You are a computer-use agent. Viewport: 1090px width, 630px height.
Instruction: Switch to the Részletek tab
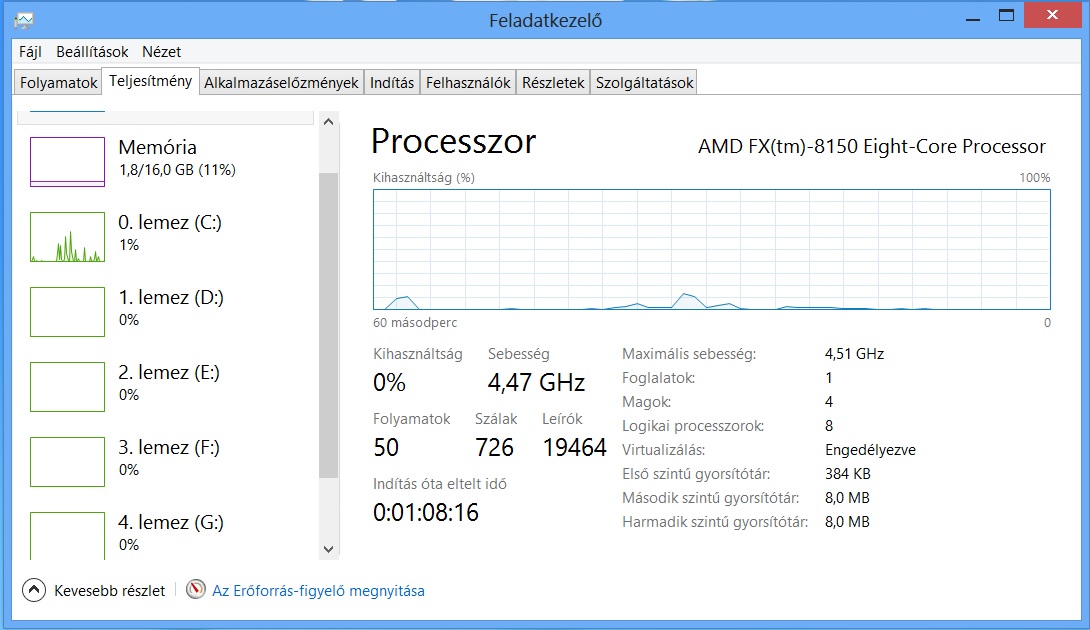(553, 83)
